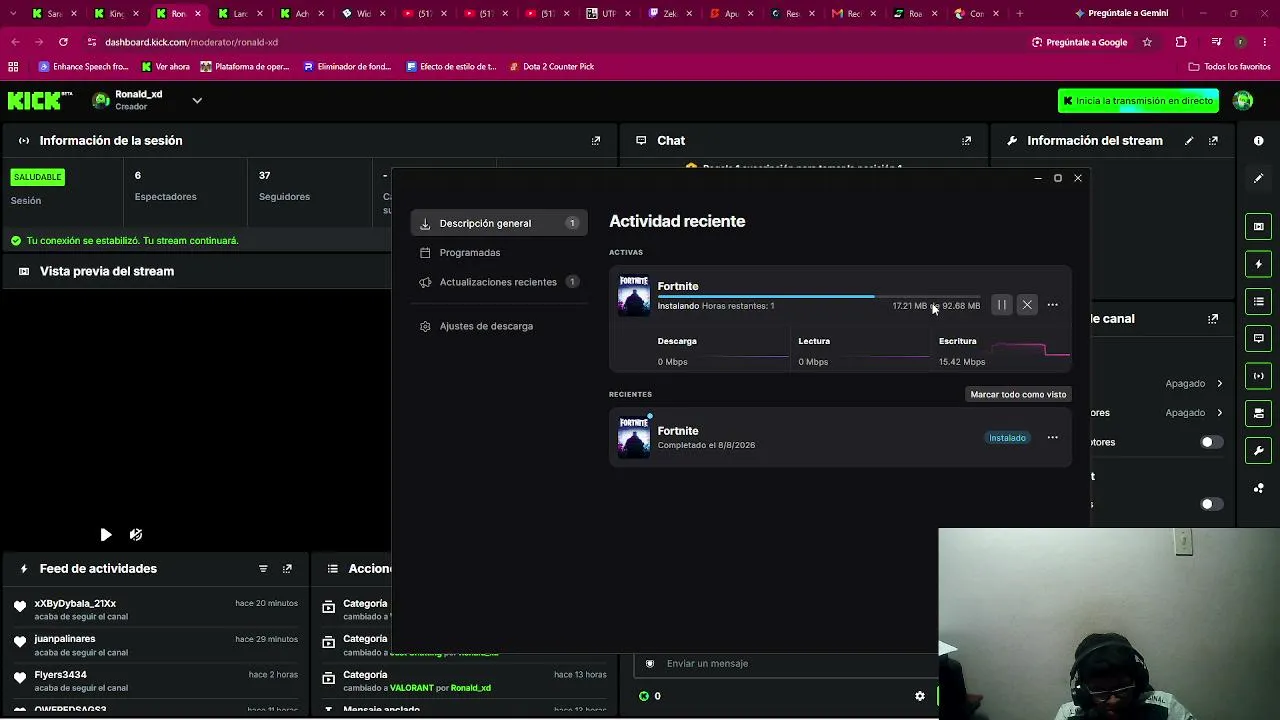Open Actualizaciones recientes section

(x=499, y=282)
